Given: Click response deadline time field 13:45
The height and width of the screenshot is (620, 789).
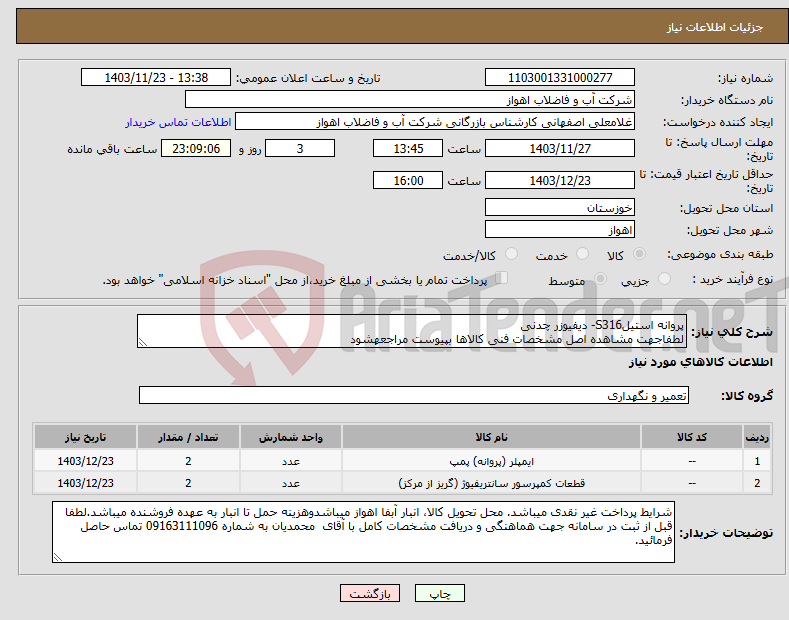Looking at the screenshot, I should pos(408,148).
